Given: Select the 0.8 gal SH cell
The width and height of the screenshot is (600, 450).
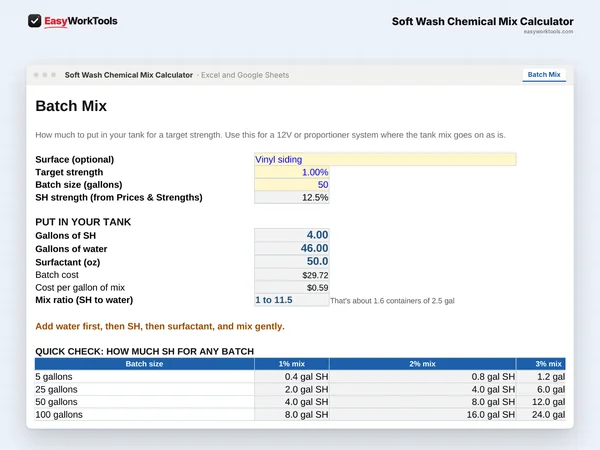Looking at the screenshot, I should pos(422,377).
